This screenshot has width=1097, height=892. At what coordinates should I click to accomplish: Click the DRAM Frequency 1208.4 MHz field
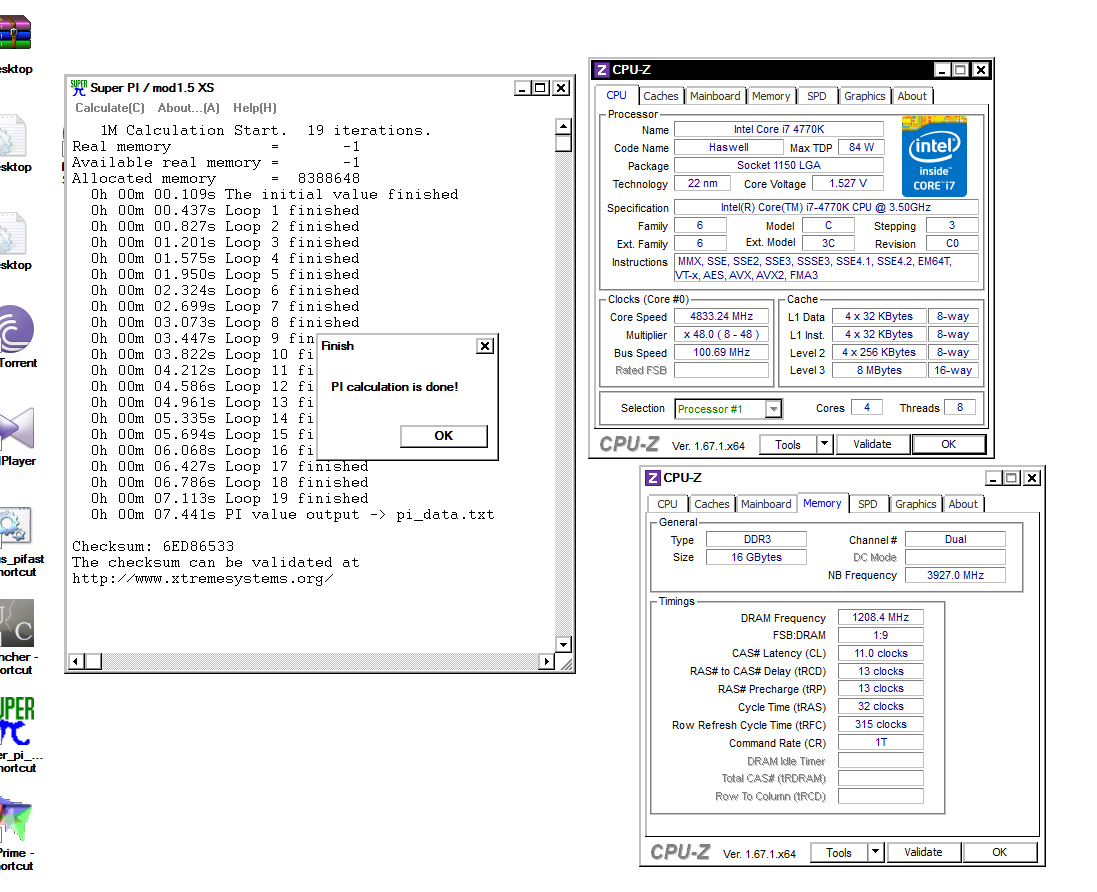[x=881, y=617]
